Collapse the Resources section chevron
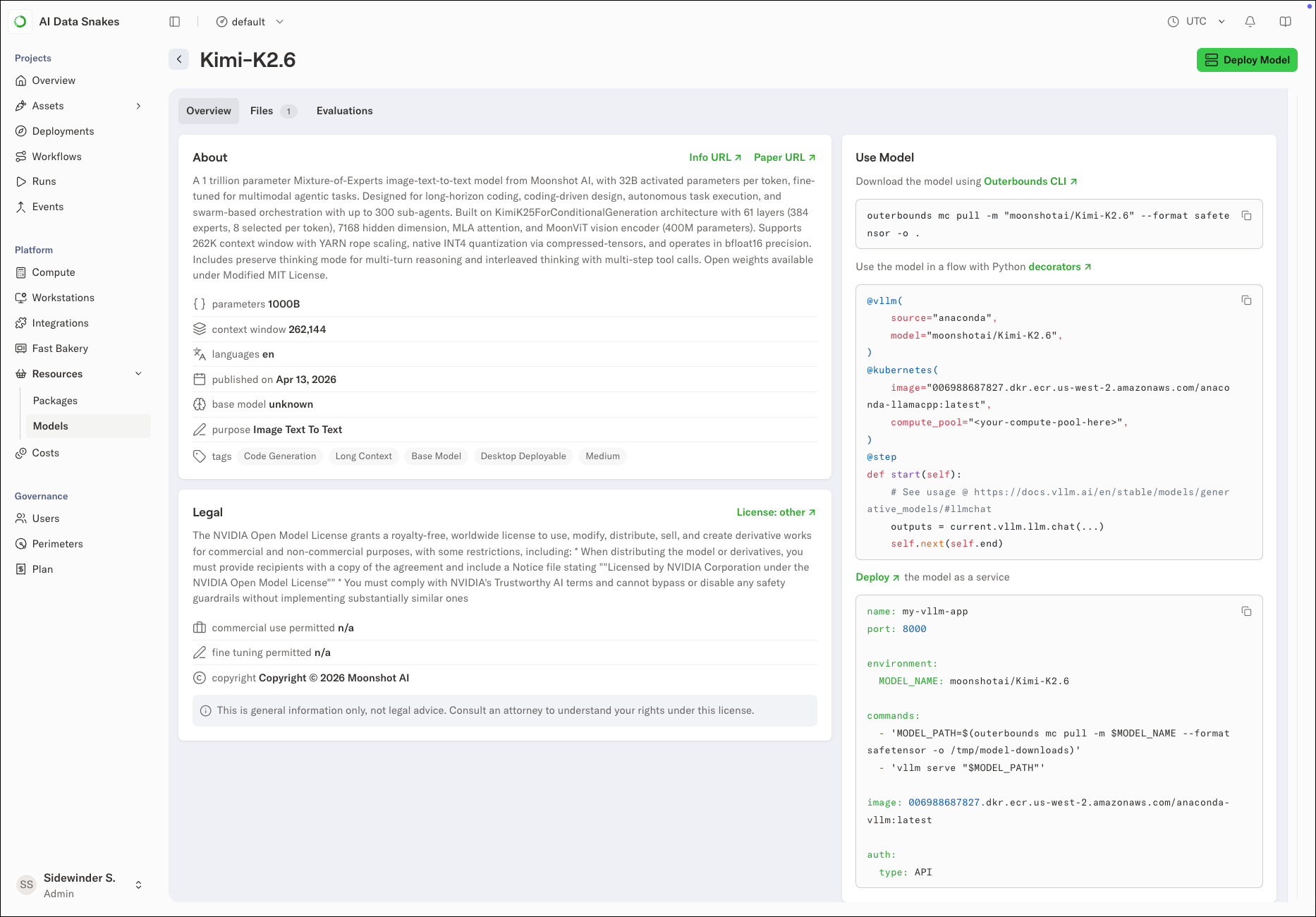Viewport: 1316px width, 917px height. tap(138, 374)
